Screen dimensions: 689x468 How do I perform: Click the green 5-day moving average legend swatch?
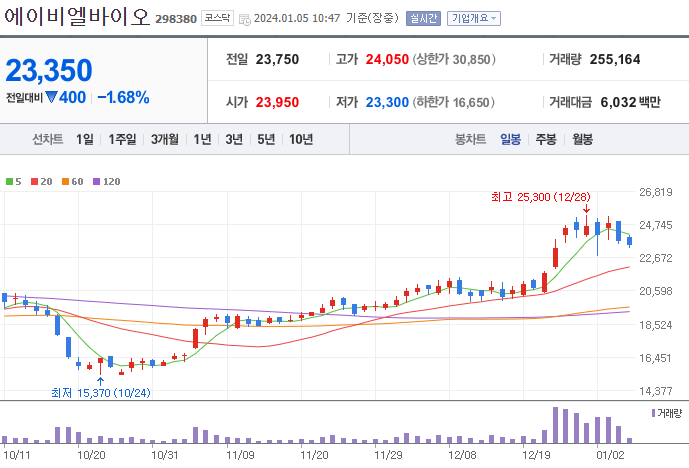9,181
